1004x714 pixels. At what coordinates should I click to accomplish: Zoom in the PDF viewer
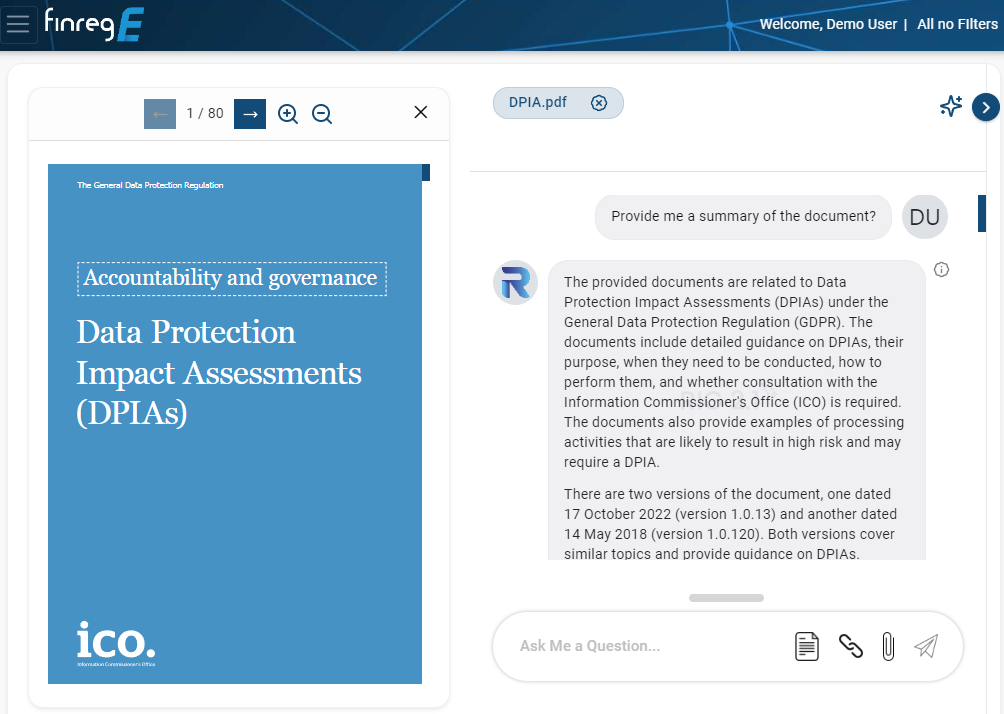(x=288, y=114)
